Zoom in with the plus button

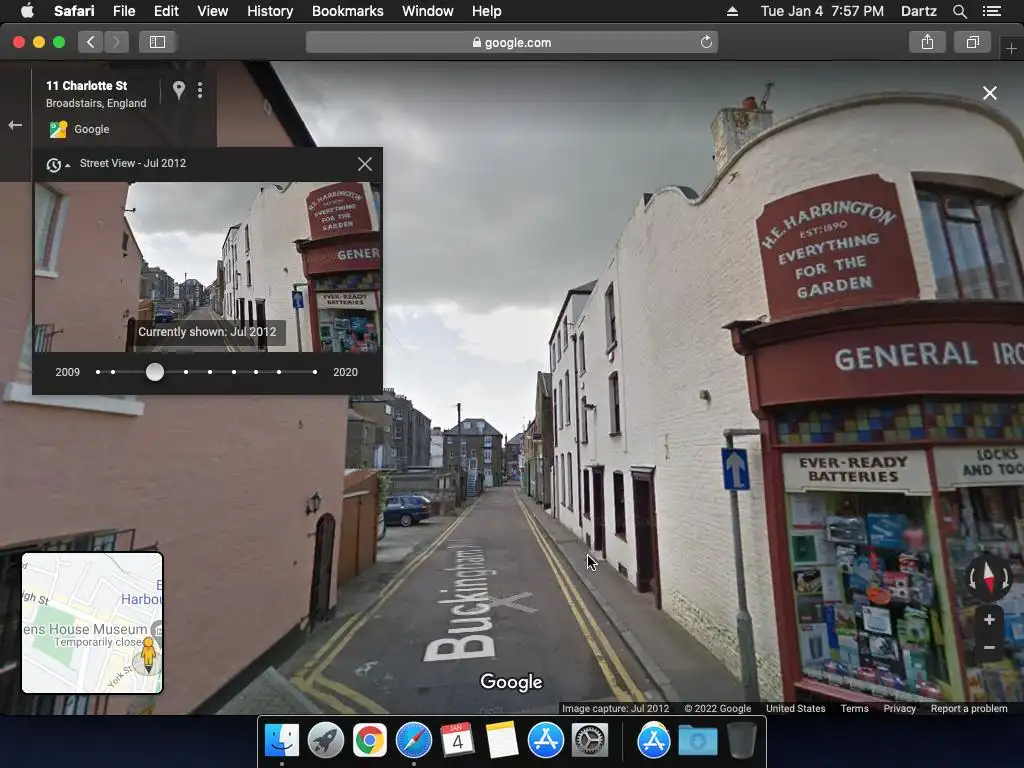pyautogui.click(x=989, y=619)
